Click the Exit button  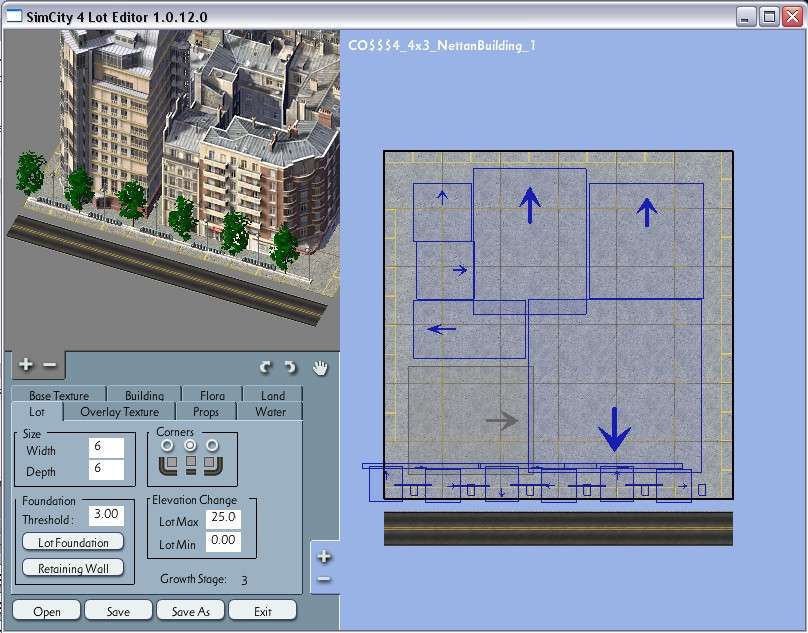tap(262, 611)
